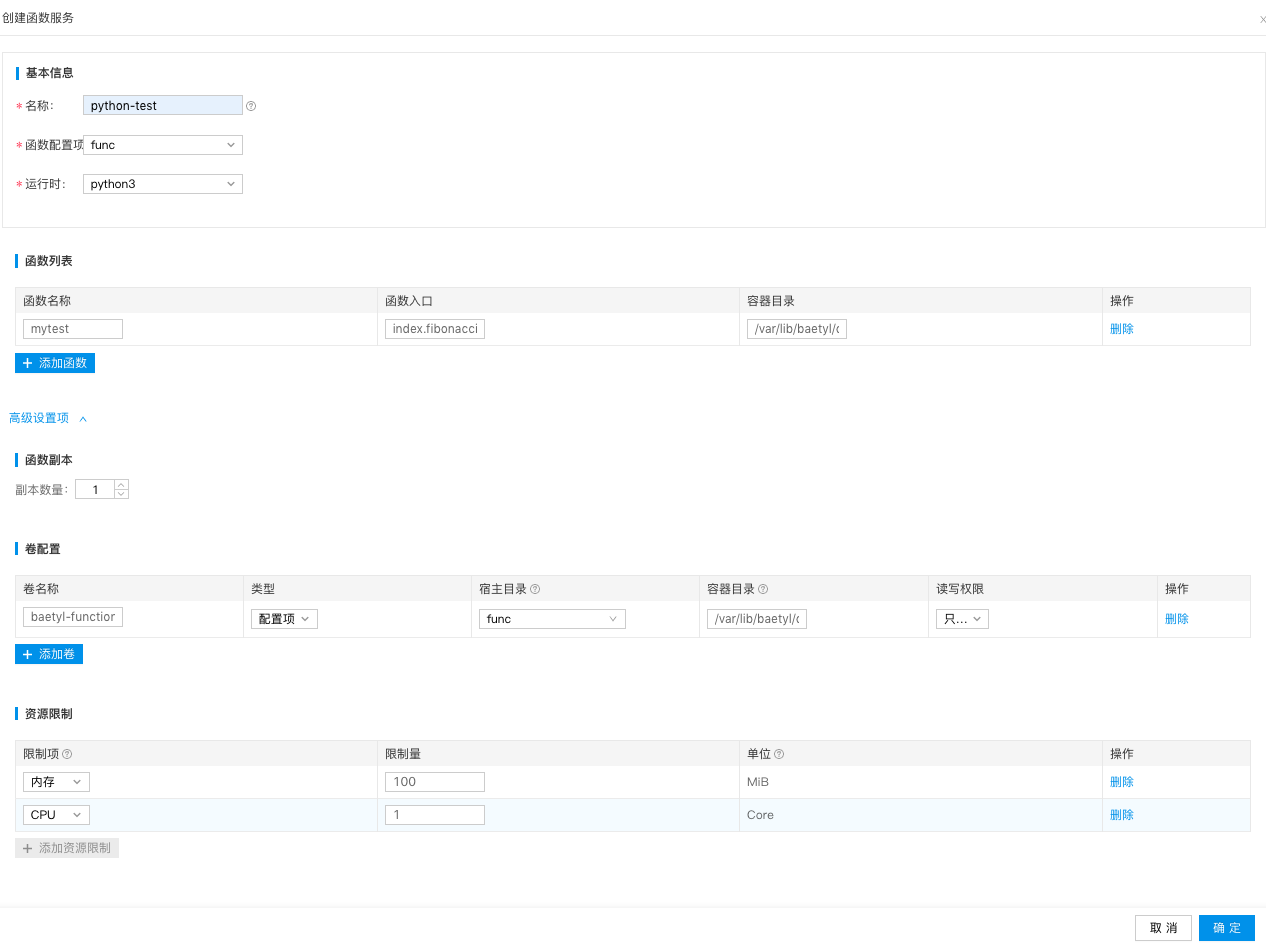The image size is (1266, 945).
Task: Click the 内存 limit amount field showing 100
Action: pos(435,782)
